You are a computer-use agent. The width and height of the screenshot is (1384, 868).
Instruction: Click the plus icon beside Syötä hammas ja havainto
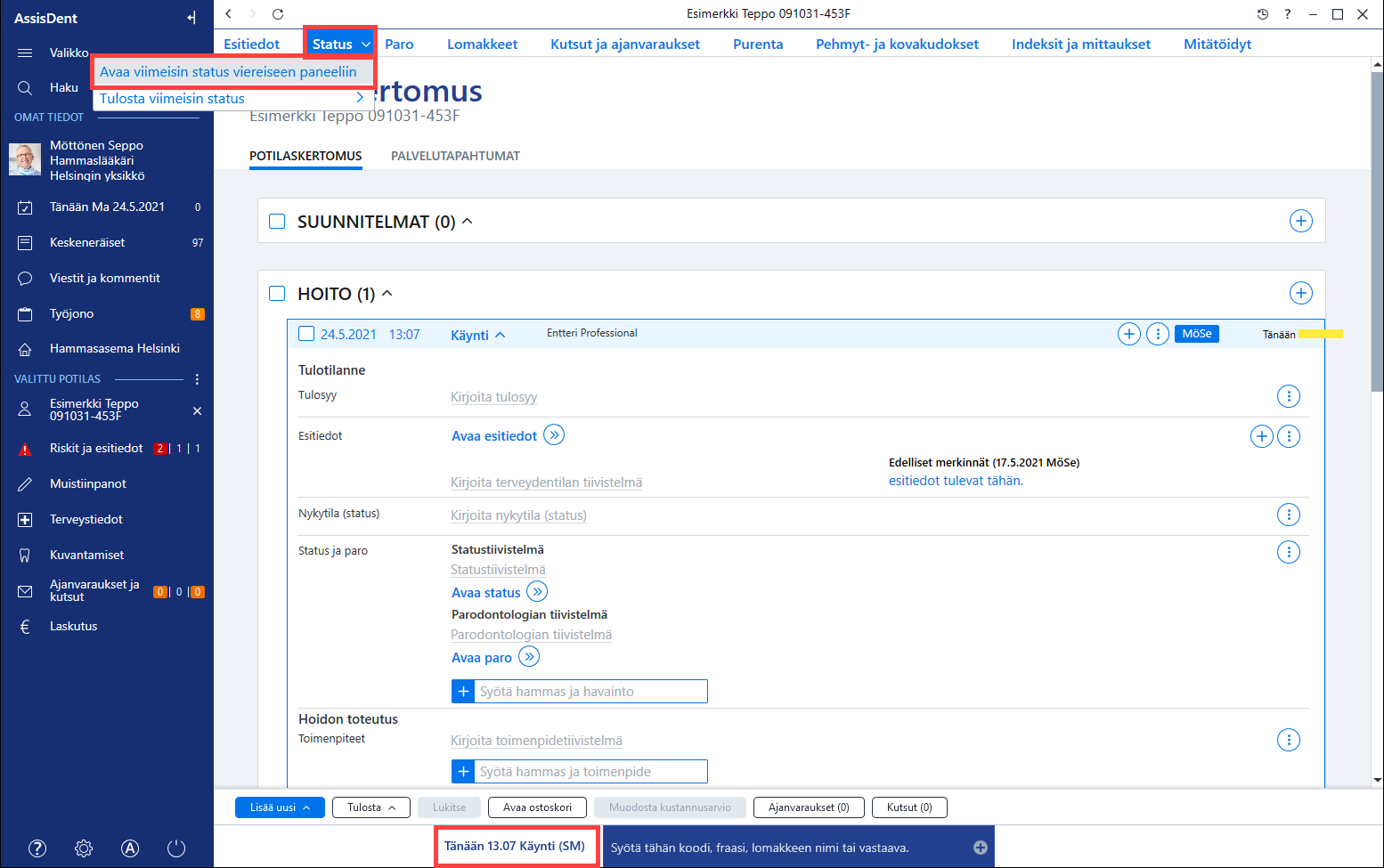[x=463, y=692]
